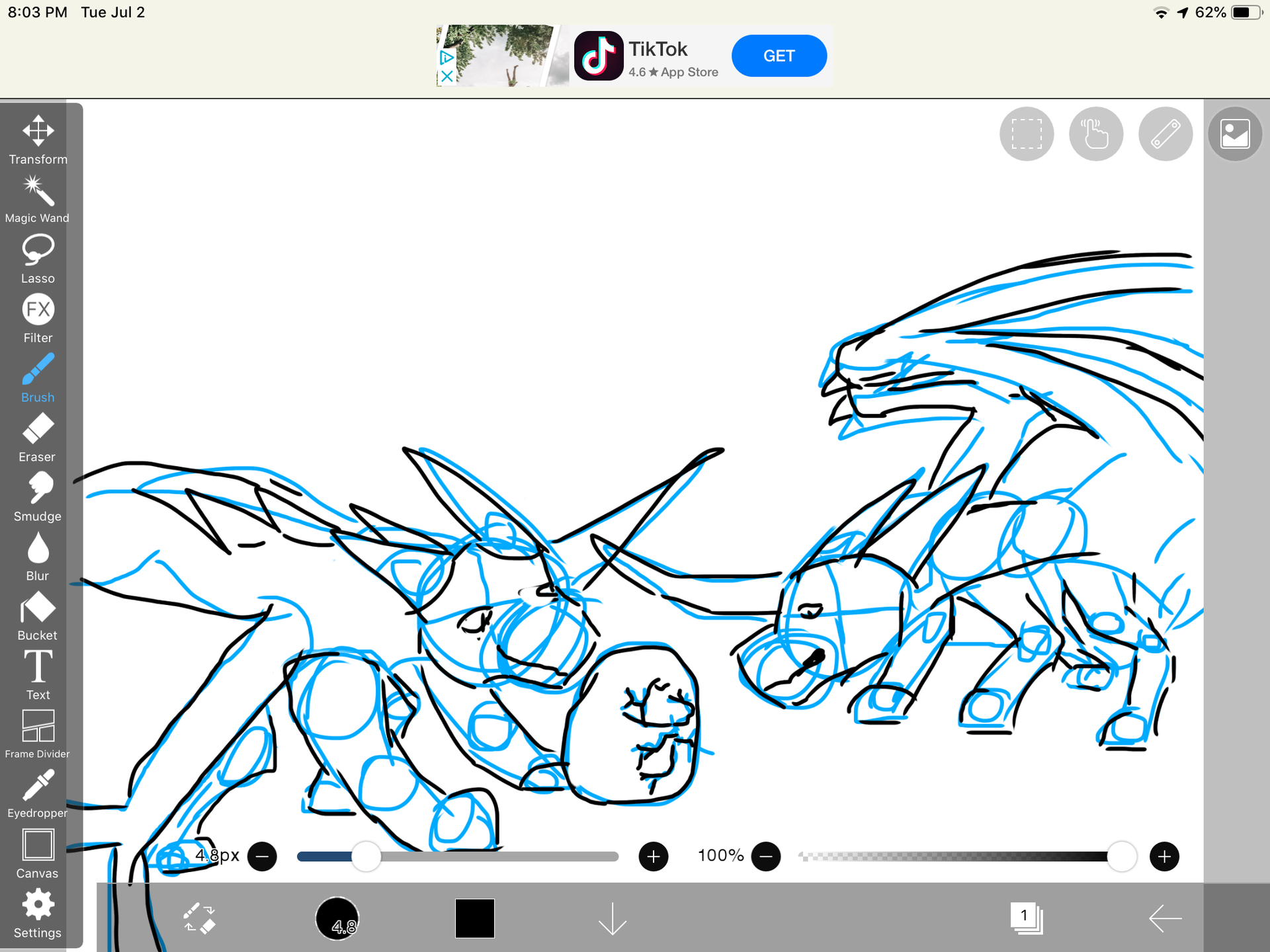Select the Eyedropper tool
The height and width of the screenshot is (952, 1270).
pos(38,794)
